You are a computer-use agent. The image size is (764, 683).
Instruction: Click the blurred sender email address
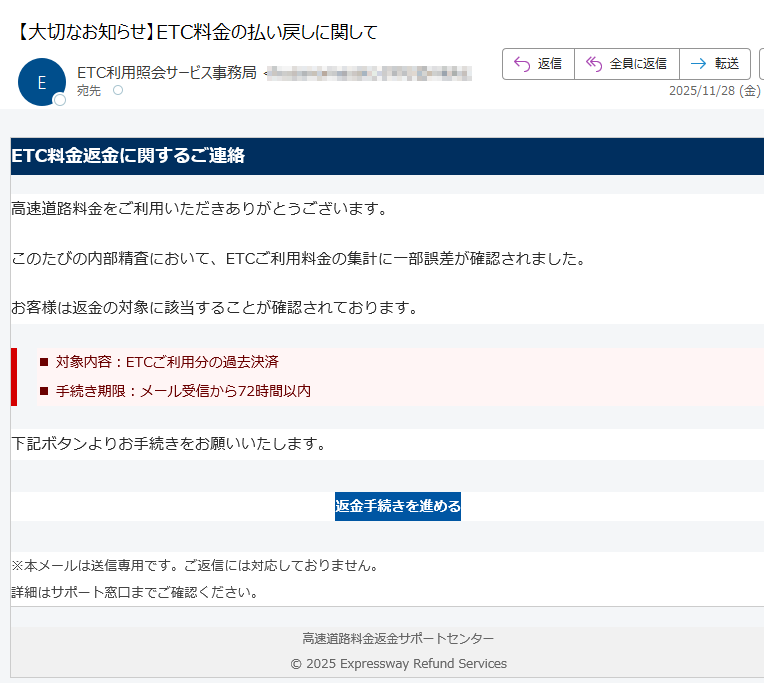(368, 72)
